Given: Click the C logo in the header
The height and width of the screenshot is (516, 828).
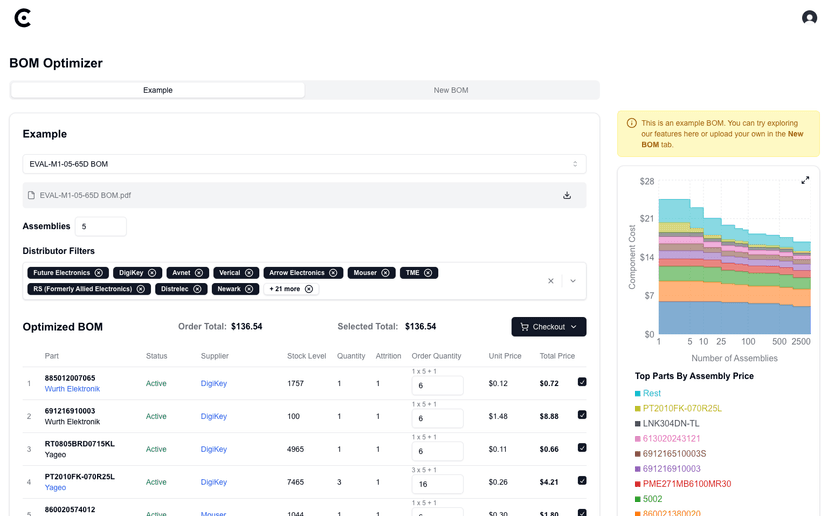Looking at the screenshot, I should point(23,18).
